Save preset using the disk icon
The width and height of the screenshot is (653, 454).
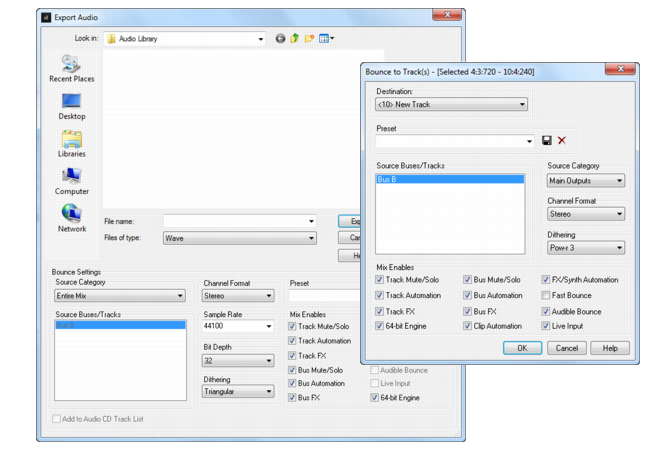547,141
